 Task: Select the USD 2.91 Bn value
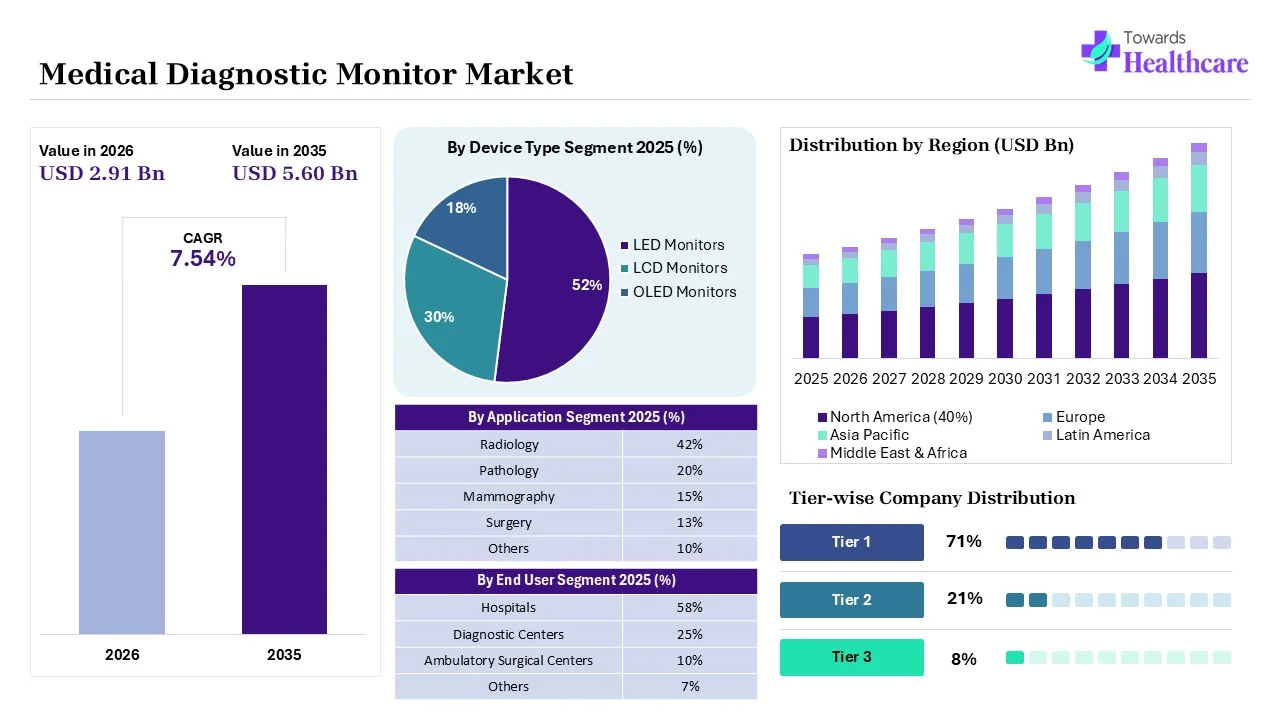point(102,173)
